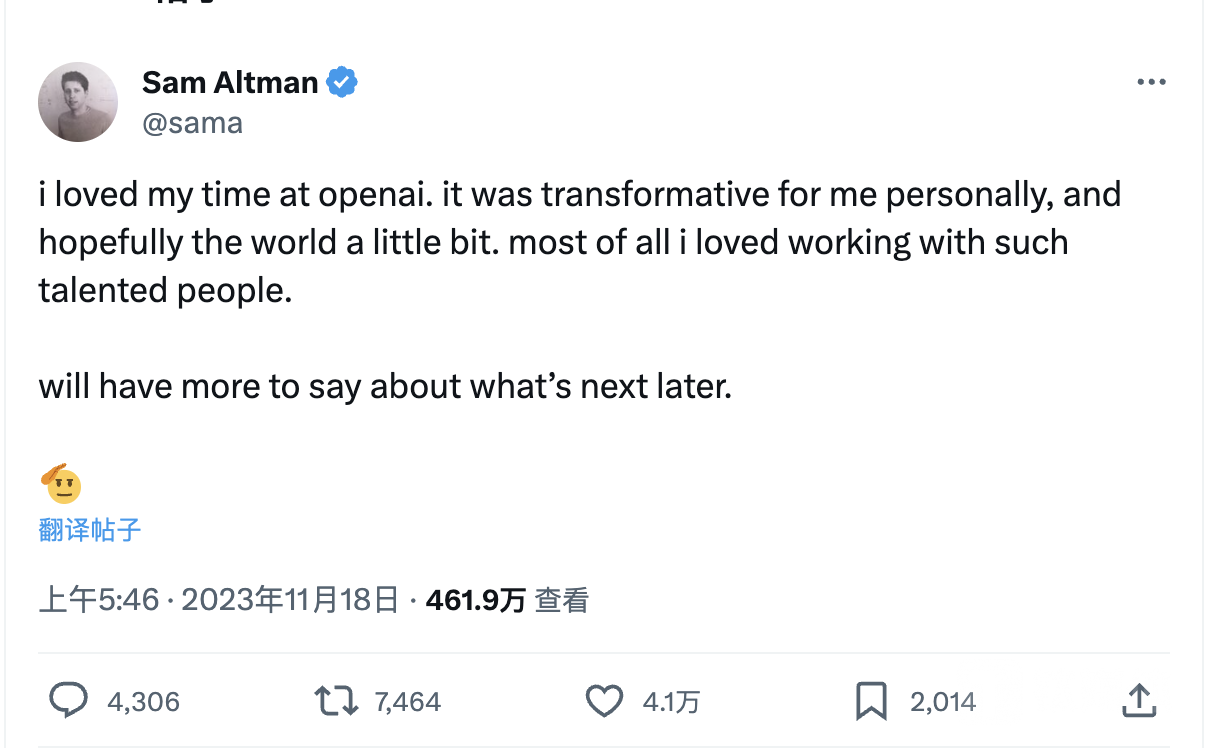Click the reply speech bubble icon

68,701
